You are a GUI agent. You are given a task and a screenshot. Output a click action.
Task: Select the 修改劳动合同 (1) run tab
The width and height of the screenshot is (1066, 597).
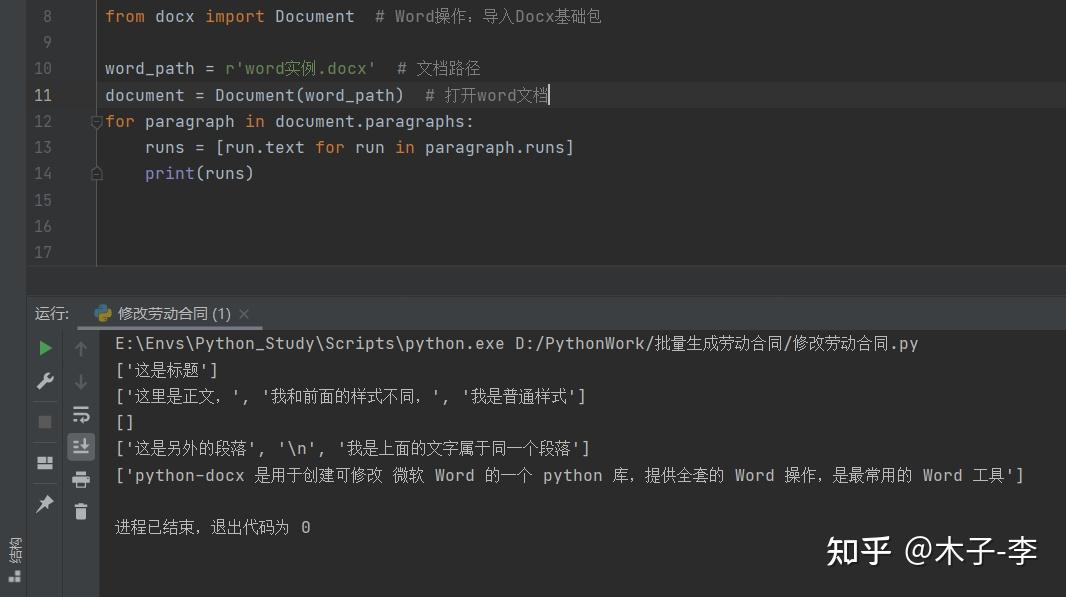point(168,313)
